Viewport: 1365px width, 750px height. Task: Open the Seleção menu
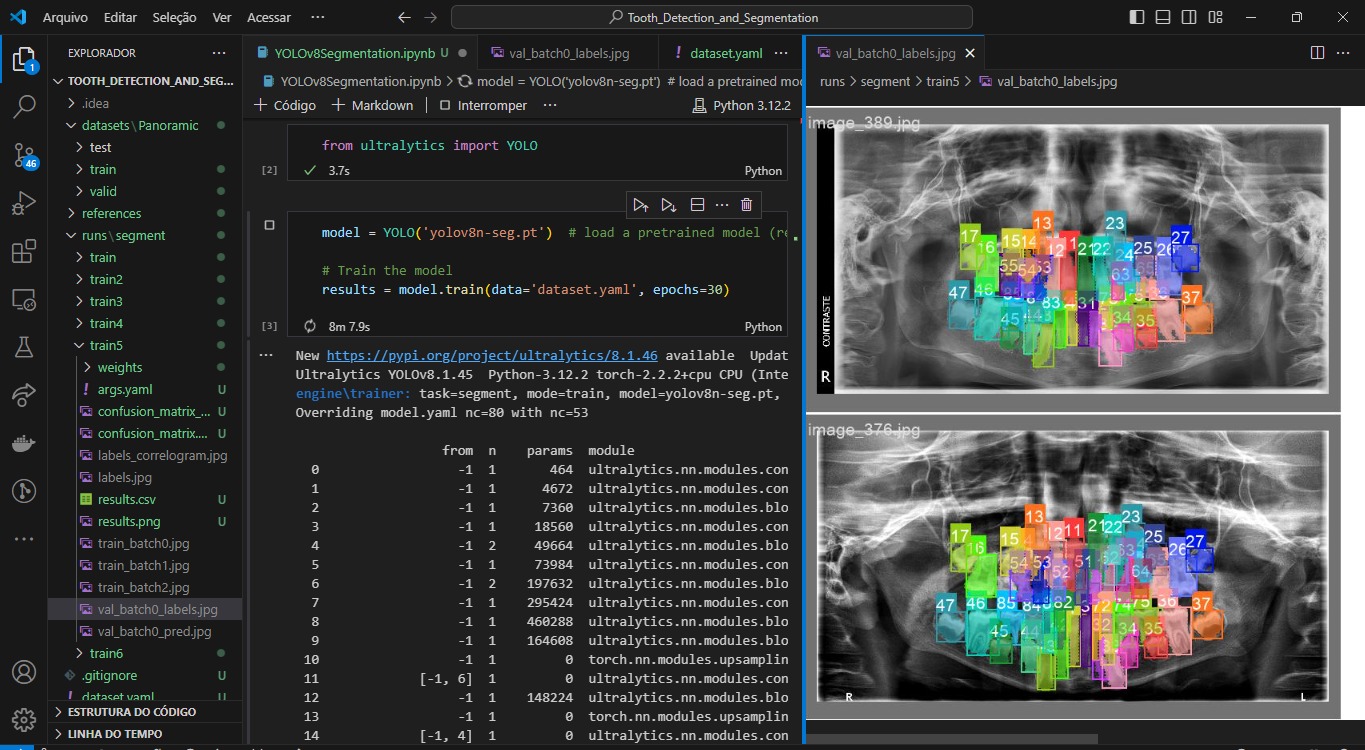[x=174, y=17]
